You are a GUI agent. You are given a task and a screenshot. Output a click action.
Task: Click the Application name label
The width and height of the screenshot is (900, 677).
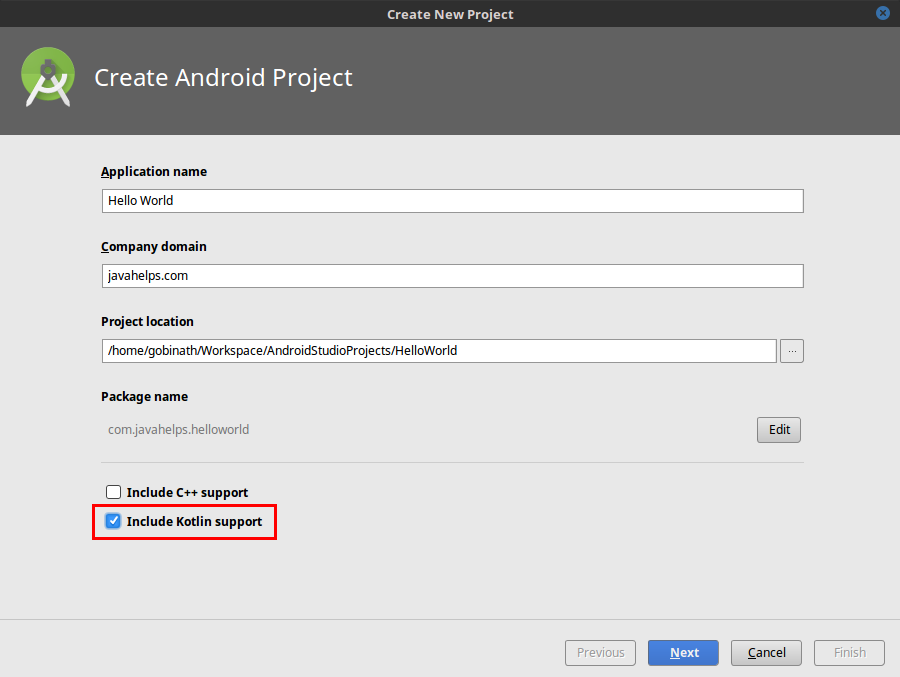click(x=154, y=172)
